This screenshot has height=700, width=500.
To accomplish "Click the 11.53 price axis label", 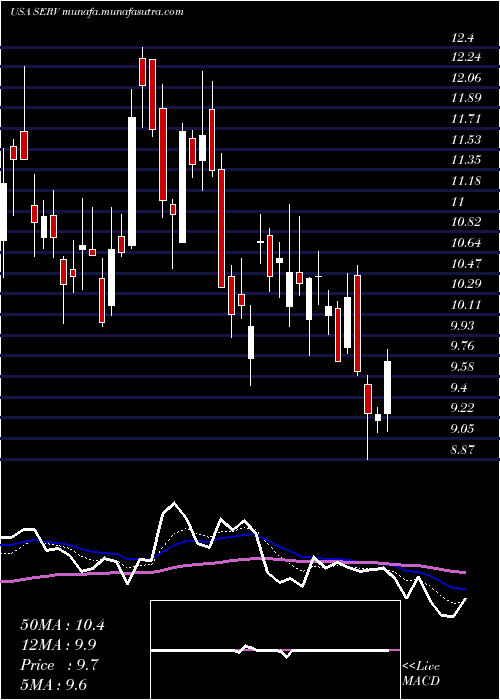I will pos(466,140).
